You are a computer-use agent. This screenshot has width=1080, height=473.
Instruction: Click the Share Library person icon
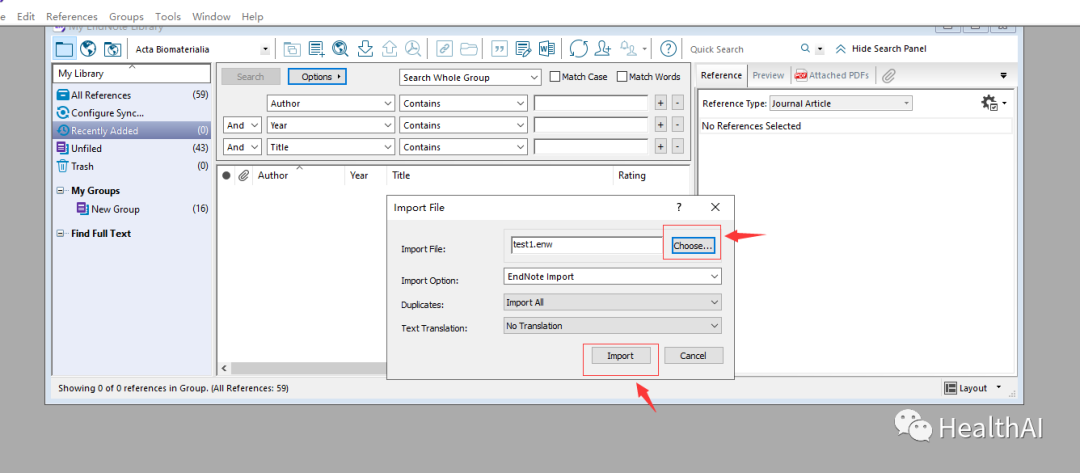coord(603,49)
